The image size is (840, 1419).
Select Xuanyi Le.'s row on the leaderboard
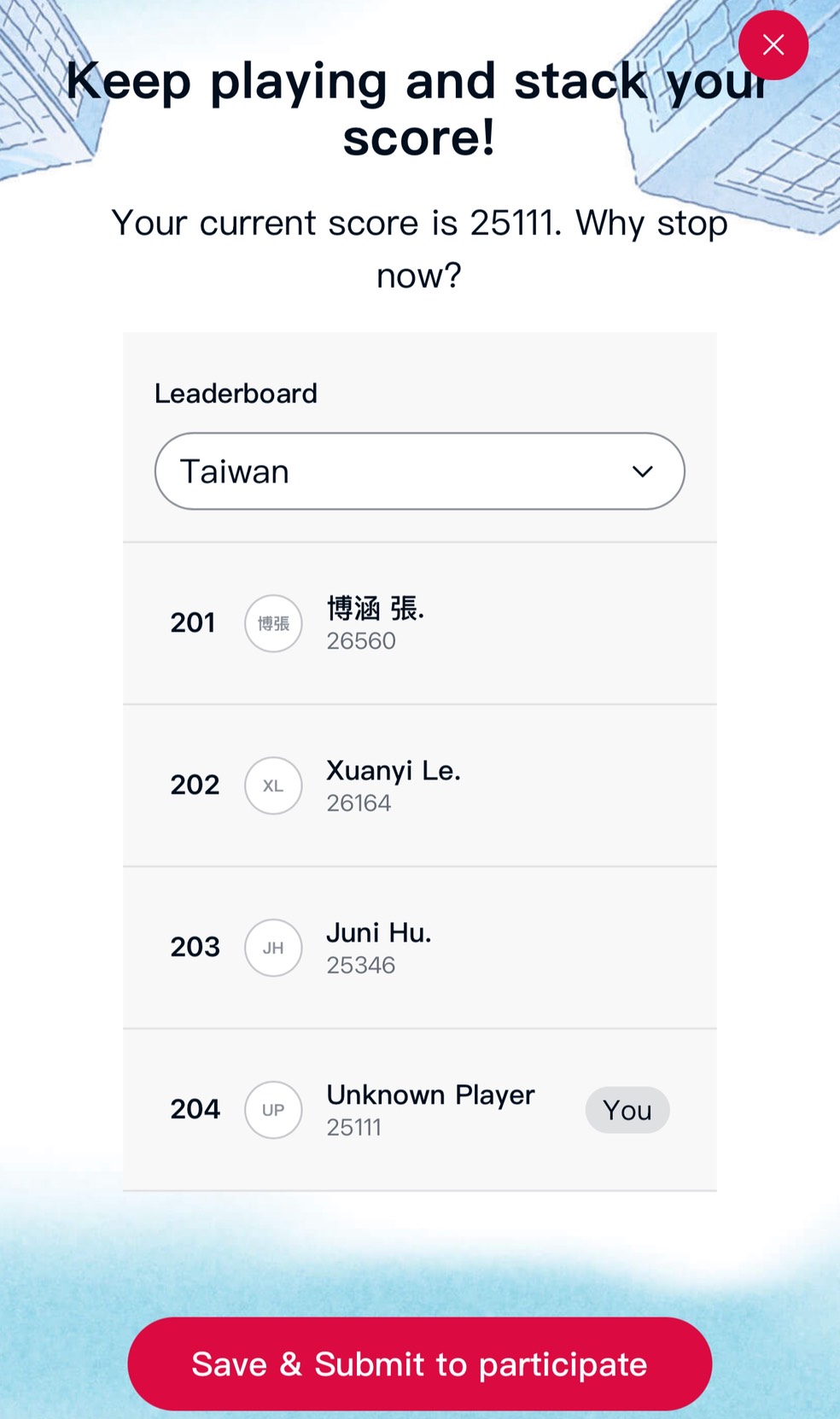[x=419, y=785]
